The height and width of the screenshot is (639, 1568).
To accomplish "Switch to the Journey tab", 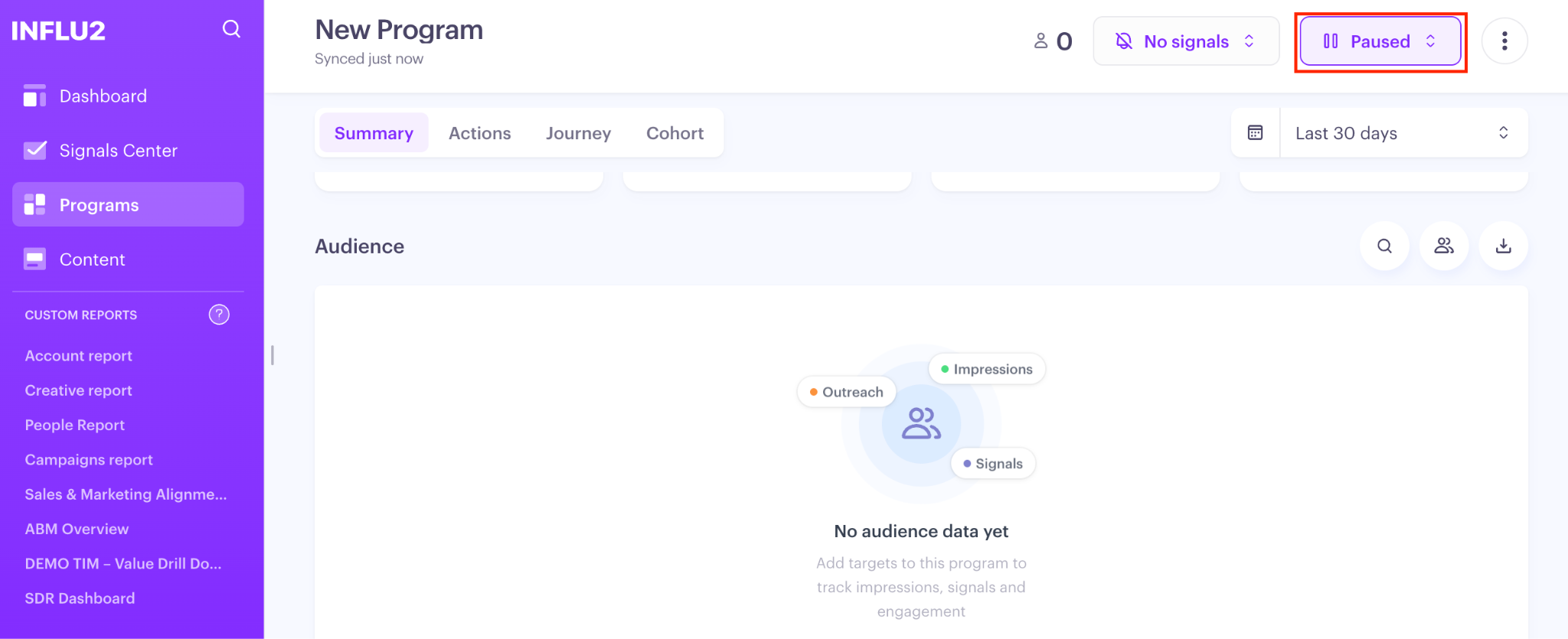I will pyautogui.click(x=578, y=133).
